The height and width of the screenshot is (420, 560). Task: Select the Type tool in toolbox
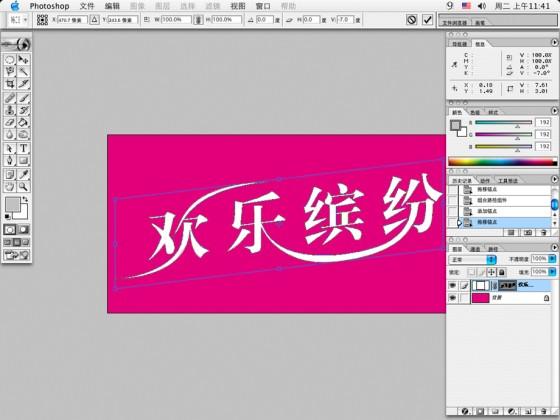pos(23,148)
